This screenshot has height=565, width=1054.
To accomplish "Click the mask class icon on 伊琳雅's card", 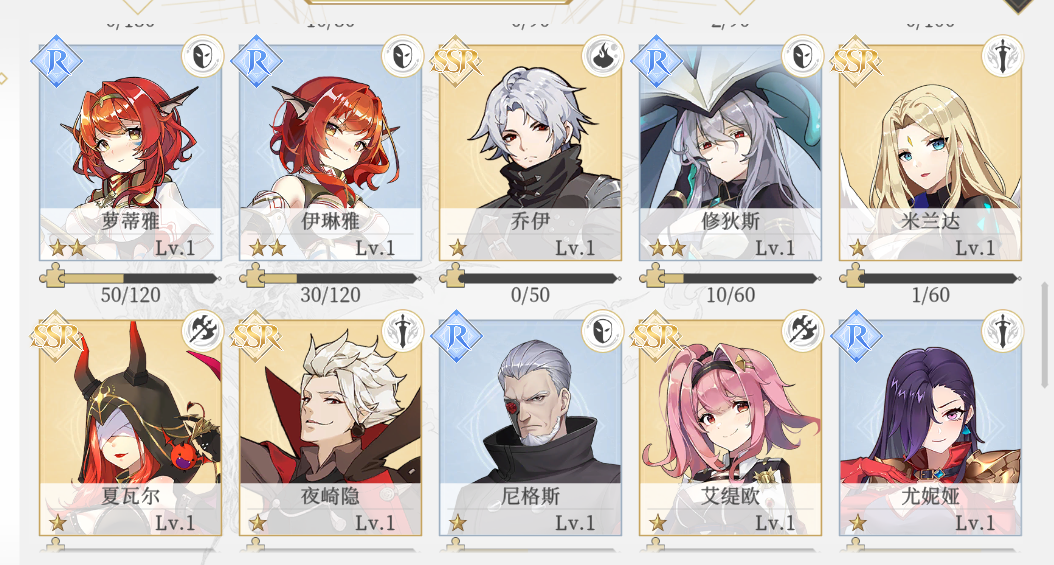I will click(402, 56).
